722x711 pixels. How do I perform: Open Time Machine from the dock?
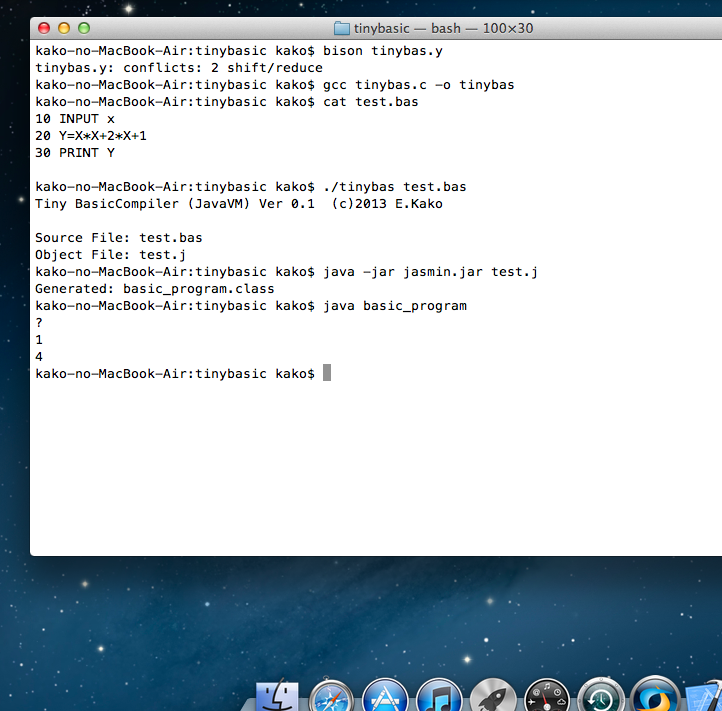tap(601, 697)
